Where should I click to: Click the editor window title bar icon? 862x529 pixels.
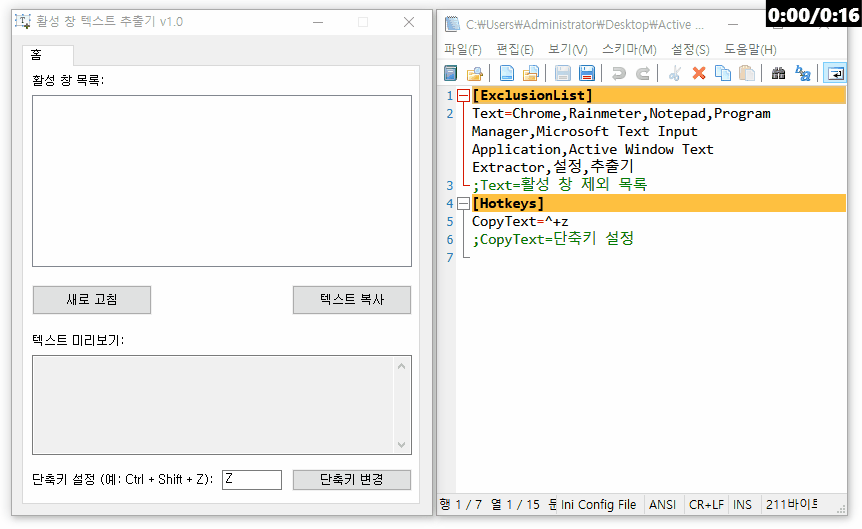coord(452,24)
